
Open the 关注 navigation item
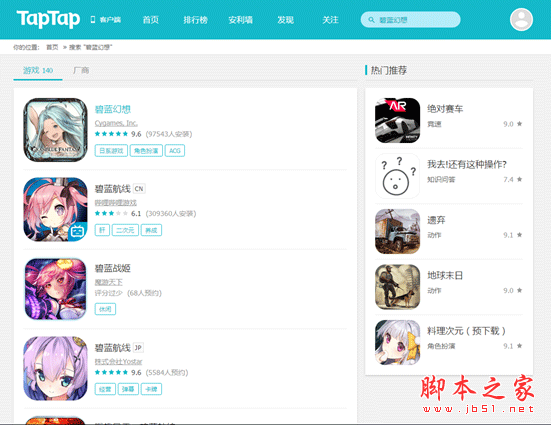pos(330,20)
